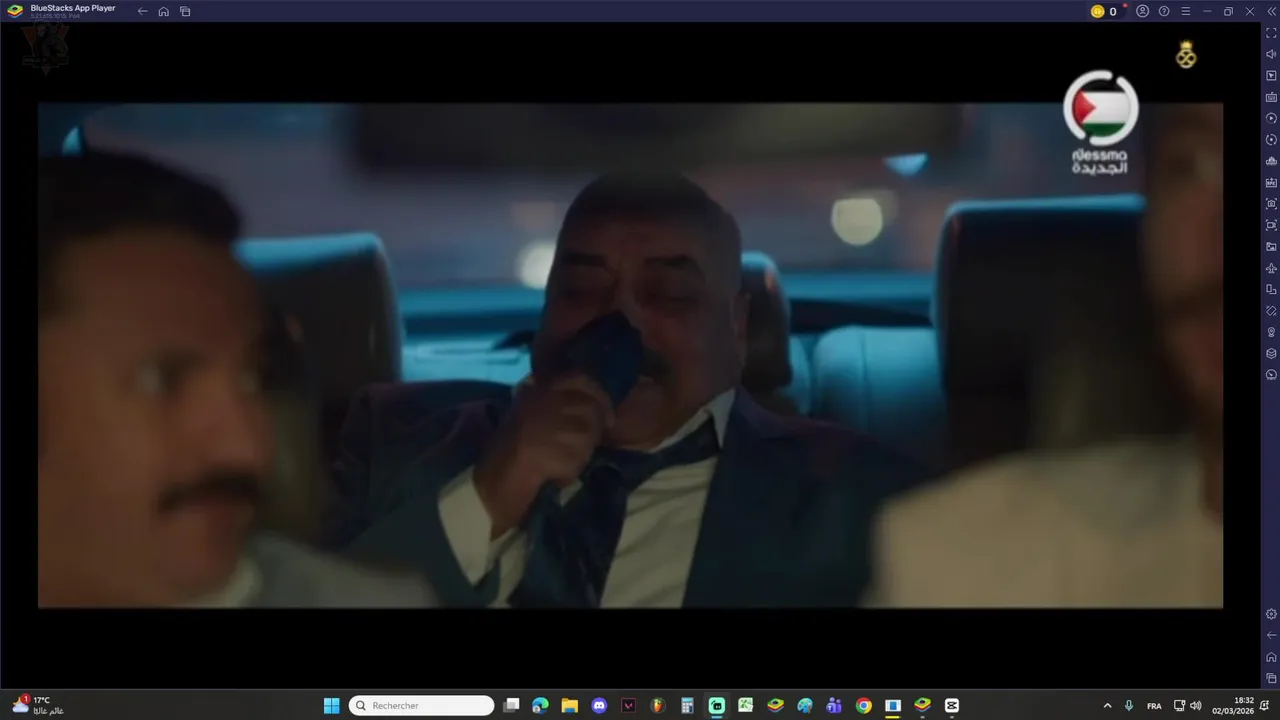The height and width of the screenshot is (720, 1280).
Task: Open Microsoft Teams from the taskbar
Action: (x=834, y=705)
